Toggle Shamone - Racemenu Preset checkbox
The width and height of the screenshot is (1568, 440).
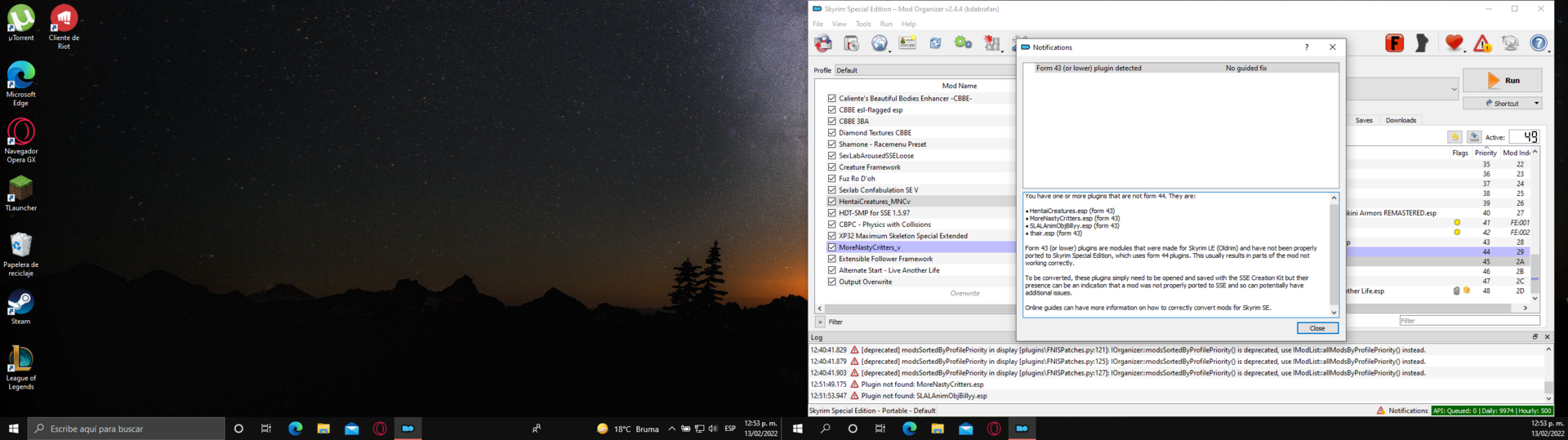pos(832,144)
